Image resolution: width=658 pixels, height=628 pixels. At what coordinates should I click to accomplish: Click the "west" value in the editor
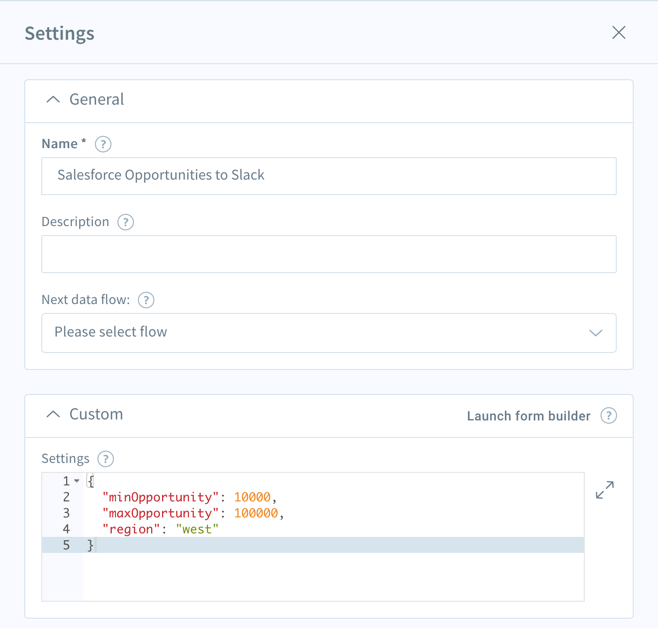click(x=197, y=529)
